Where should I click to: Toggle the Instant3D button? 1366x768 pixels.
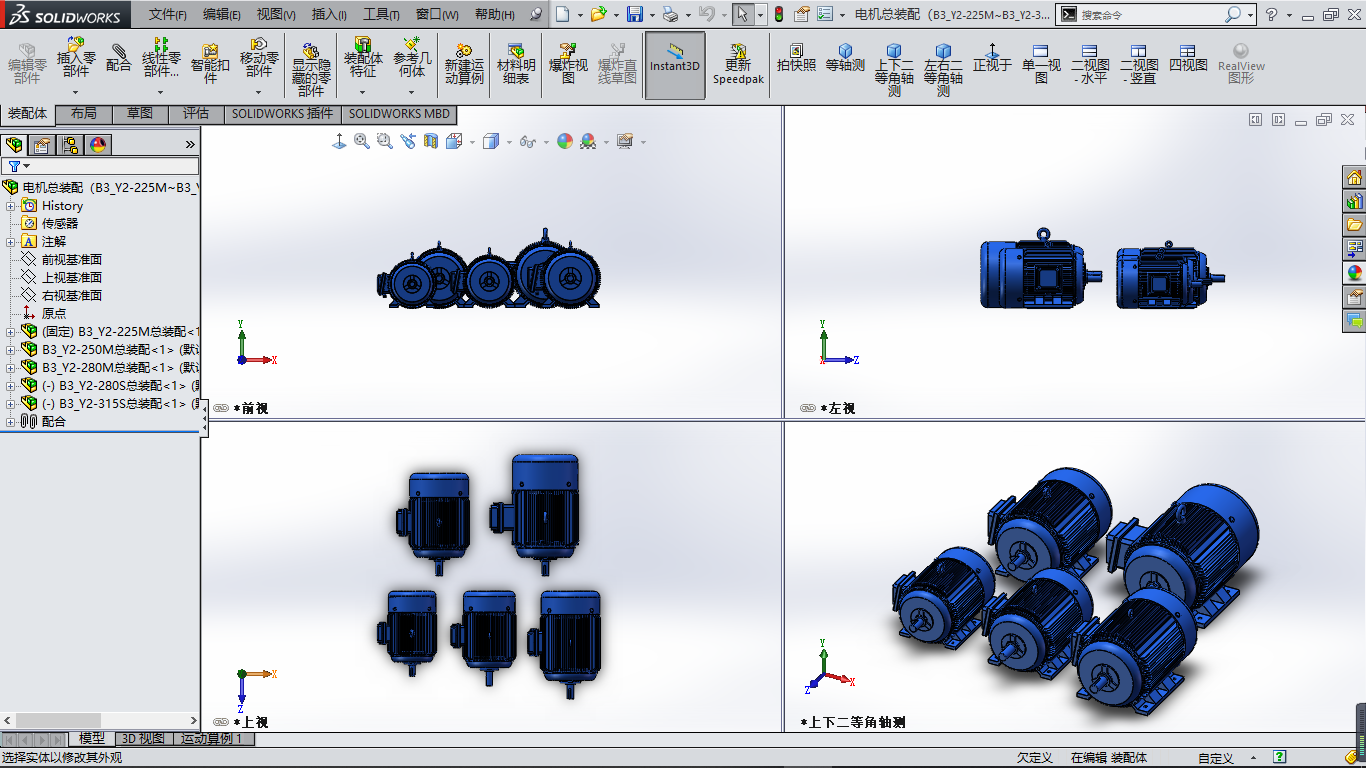click(x=675, y=65)
